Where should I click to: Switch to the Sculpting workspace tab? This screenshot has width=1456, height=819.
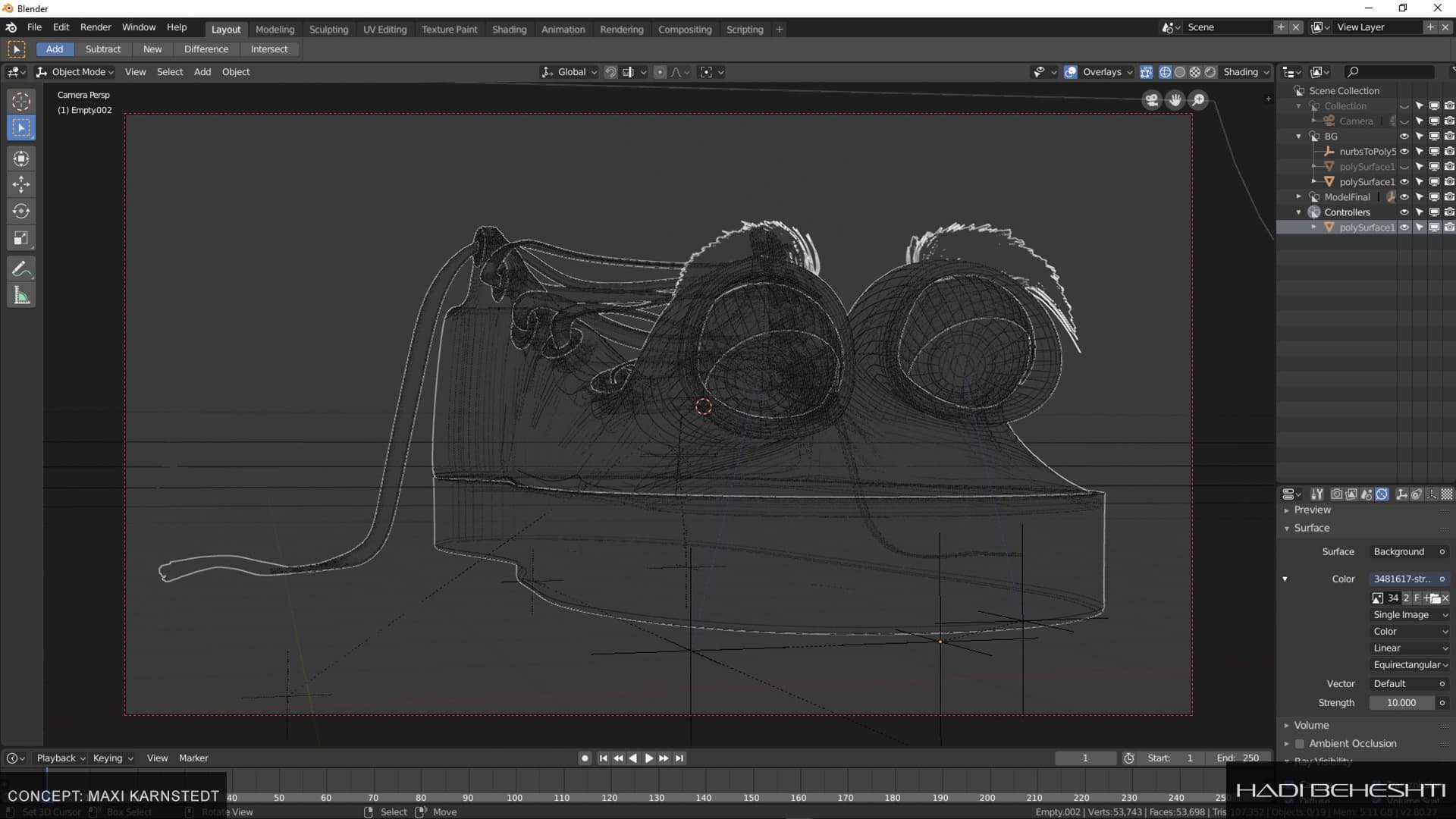[328, 30]
